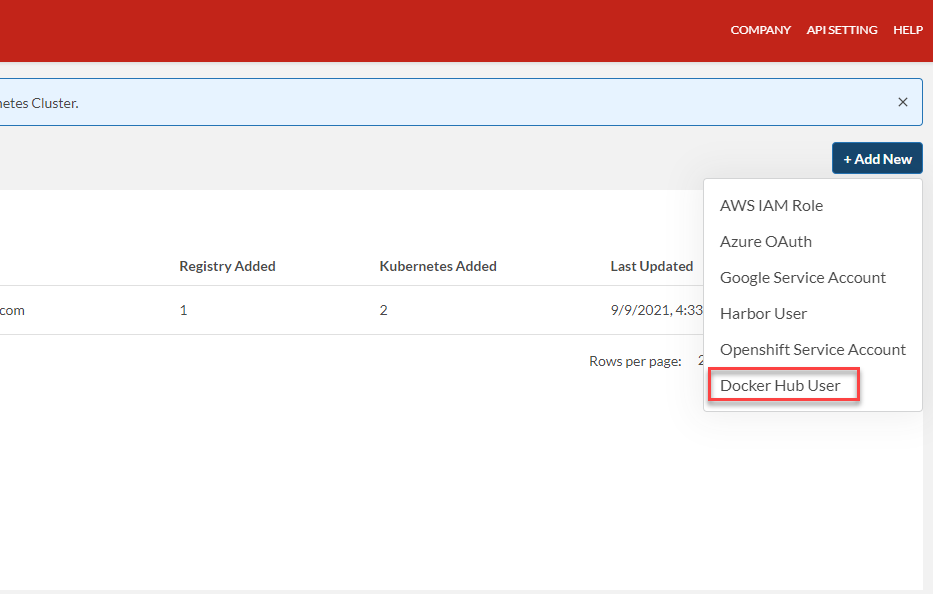
Task: Open the COMPANY navigation link
Action: tap(760, 30)
